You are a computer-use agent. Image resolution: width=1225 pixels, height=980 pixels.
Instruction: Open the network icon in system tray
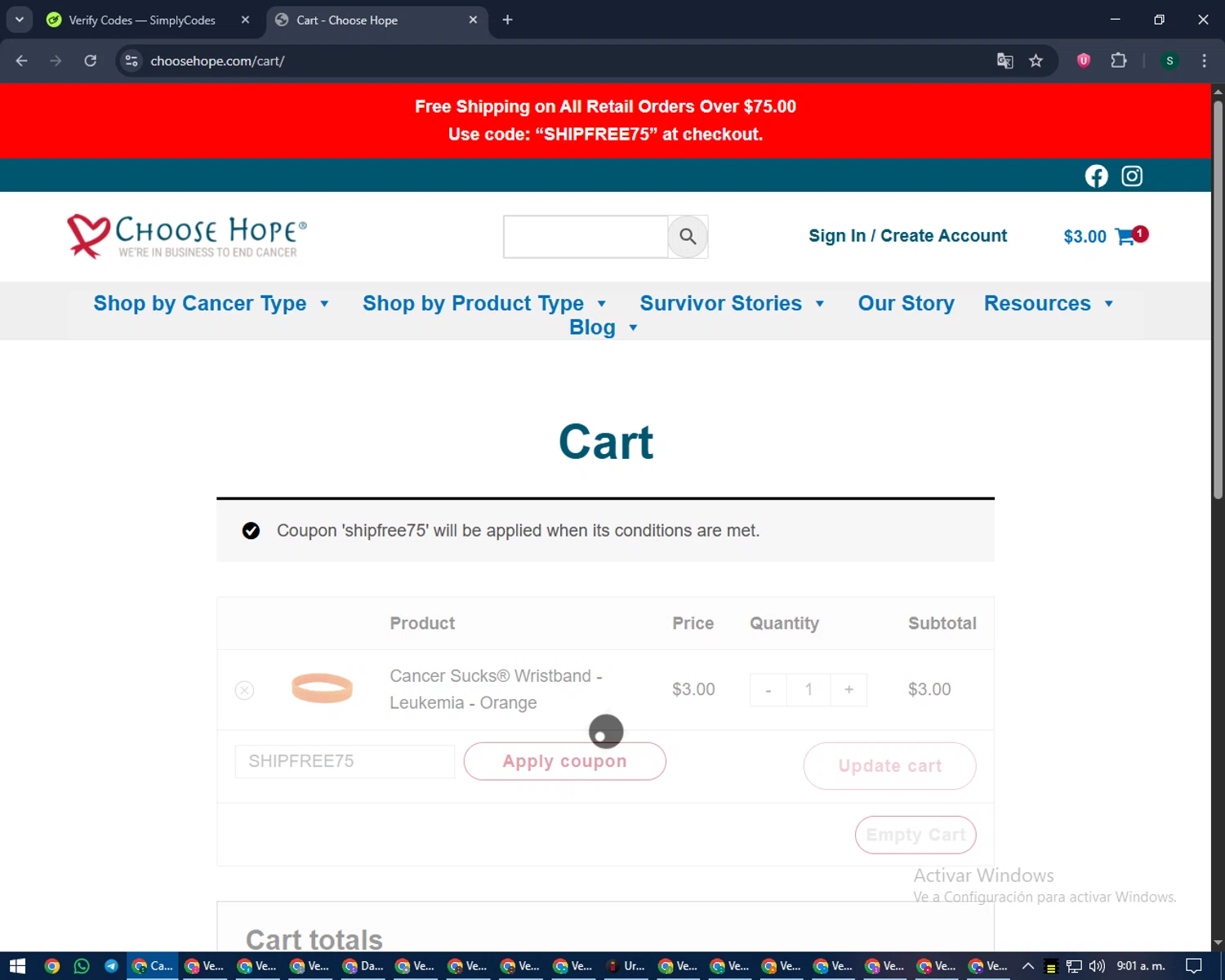pyautogui.click(x=1074, y=966)
